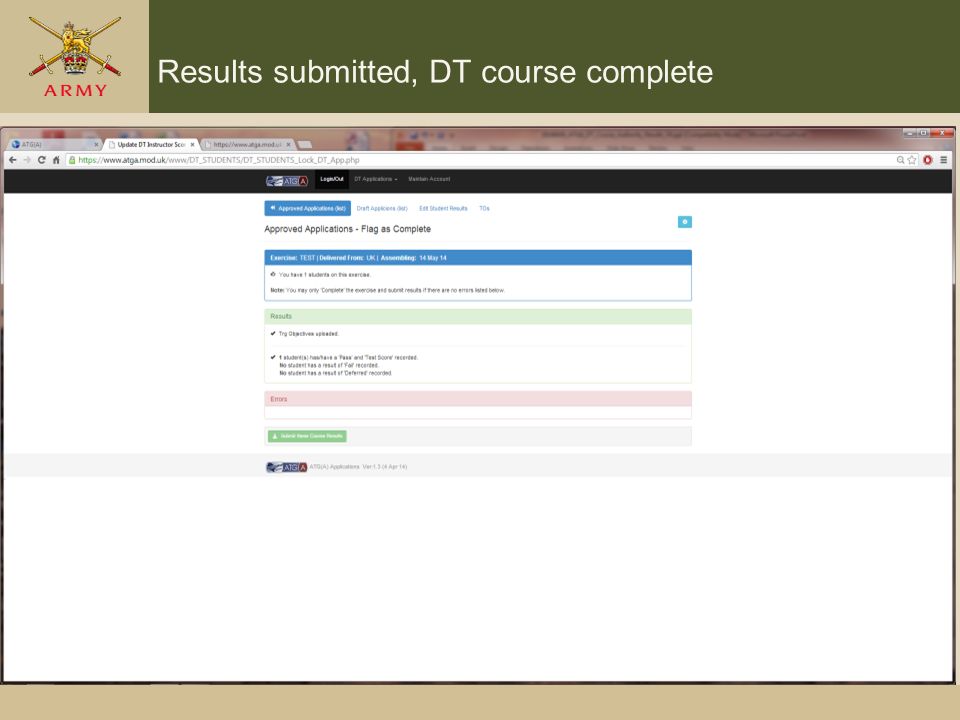The image size is (960, 720).
Task: Close the Update DT Instructor Scor tab
Action: click(x=192, y=144)
